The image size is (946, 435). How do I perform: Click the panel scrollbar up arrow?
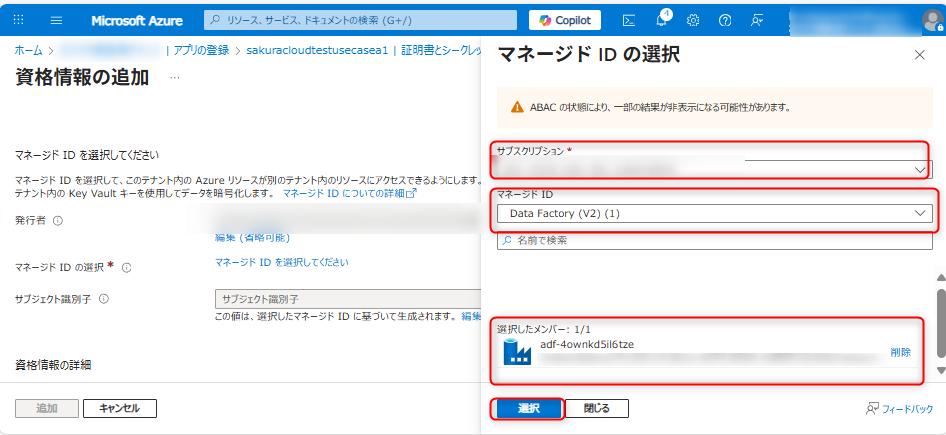click(x=940, y=277)
